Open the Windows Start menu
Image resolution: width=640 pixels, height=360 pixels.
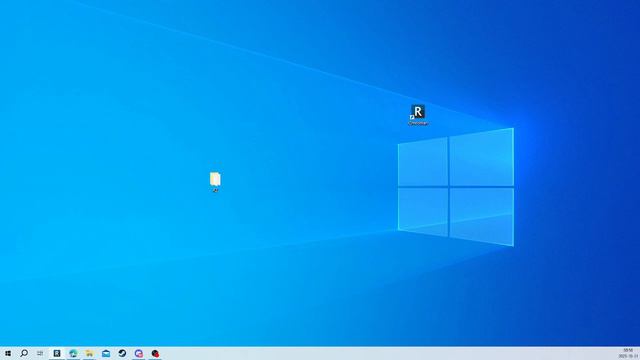click(x=8, y=353)
